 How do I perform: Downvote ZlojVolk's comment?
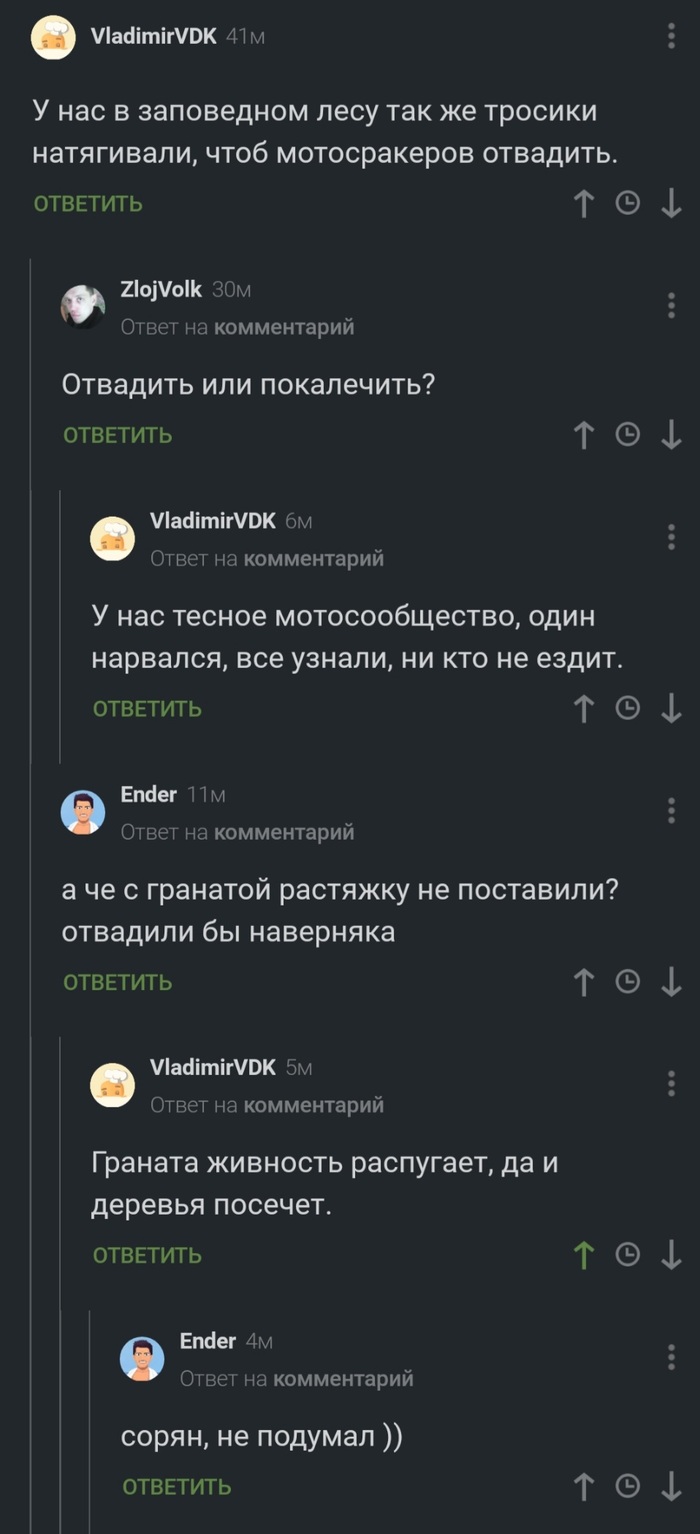(x=671, y=434)
